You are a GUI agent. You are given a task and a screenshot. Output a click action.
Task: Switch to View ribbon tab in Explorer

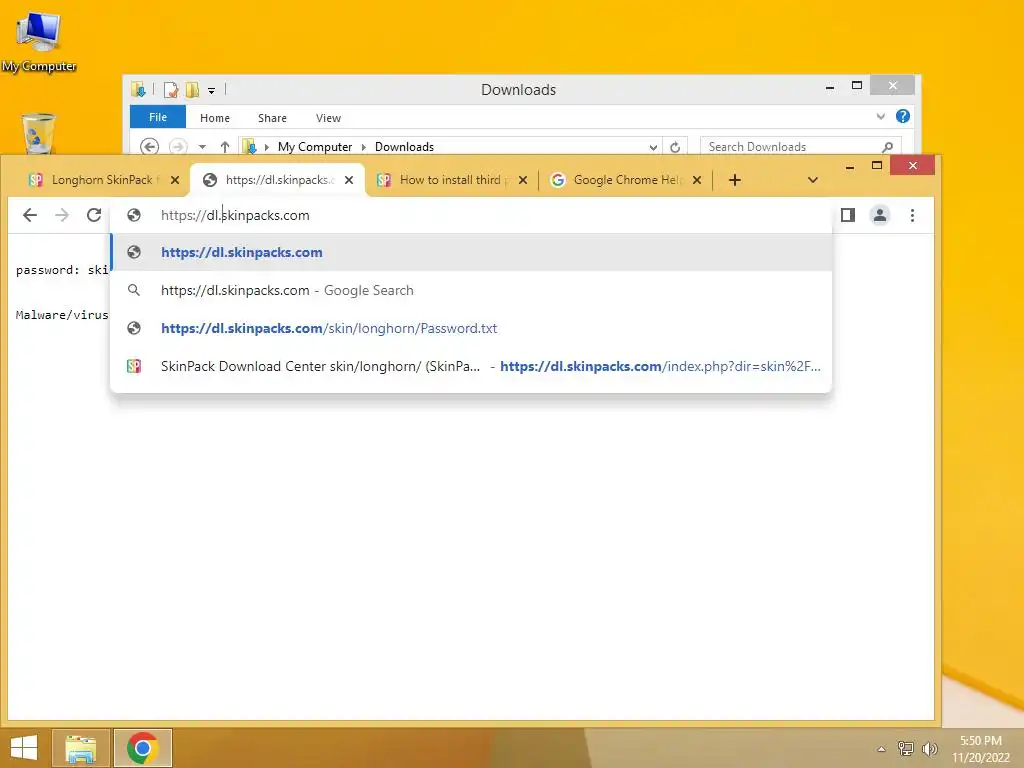328,118
